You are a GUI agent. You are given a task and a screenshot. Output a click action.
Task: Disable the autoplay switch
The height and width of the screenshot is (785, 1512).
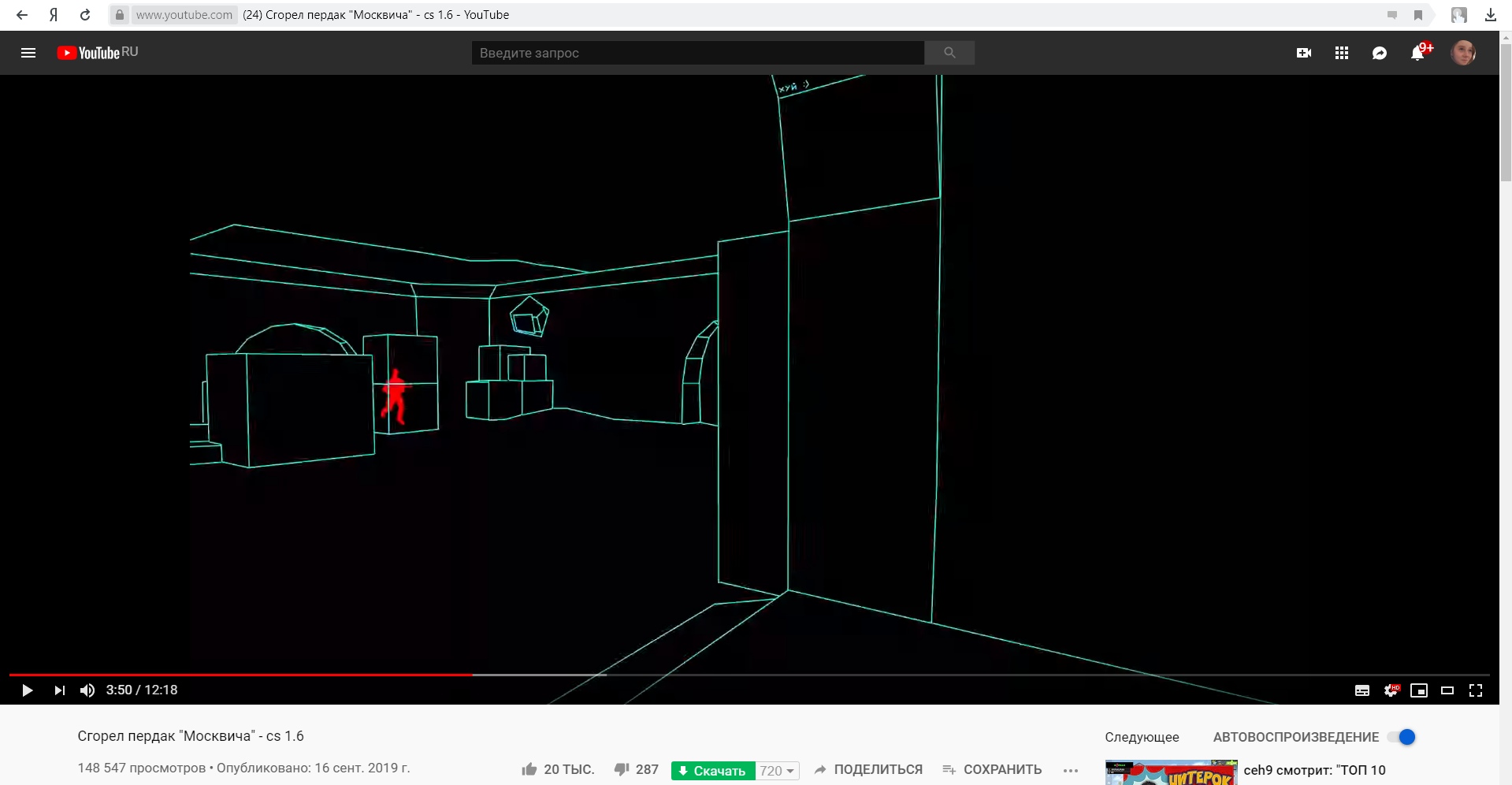[x=1402, y=737]
